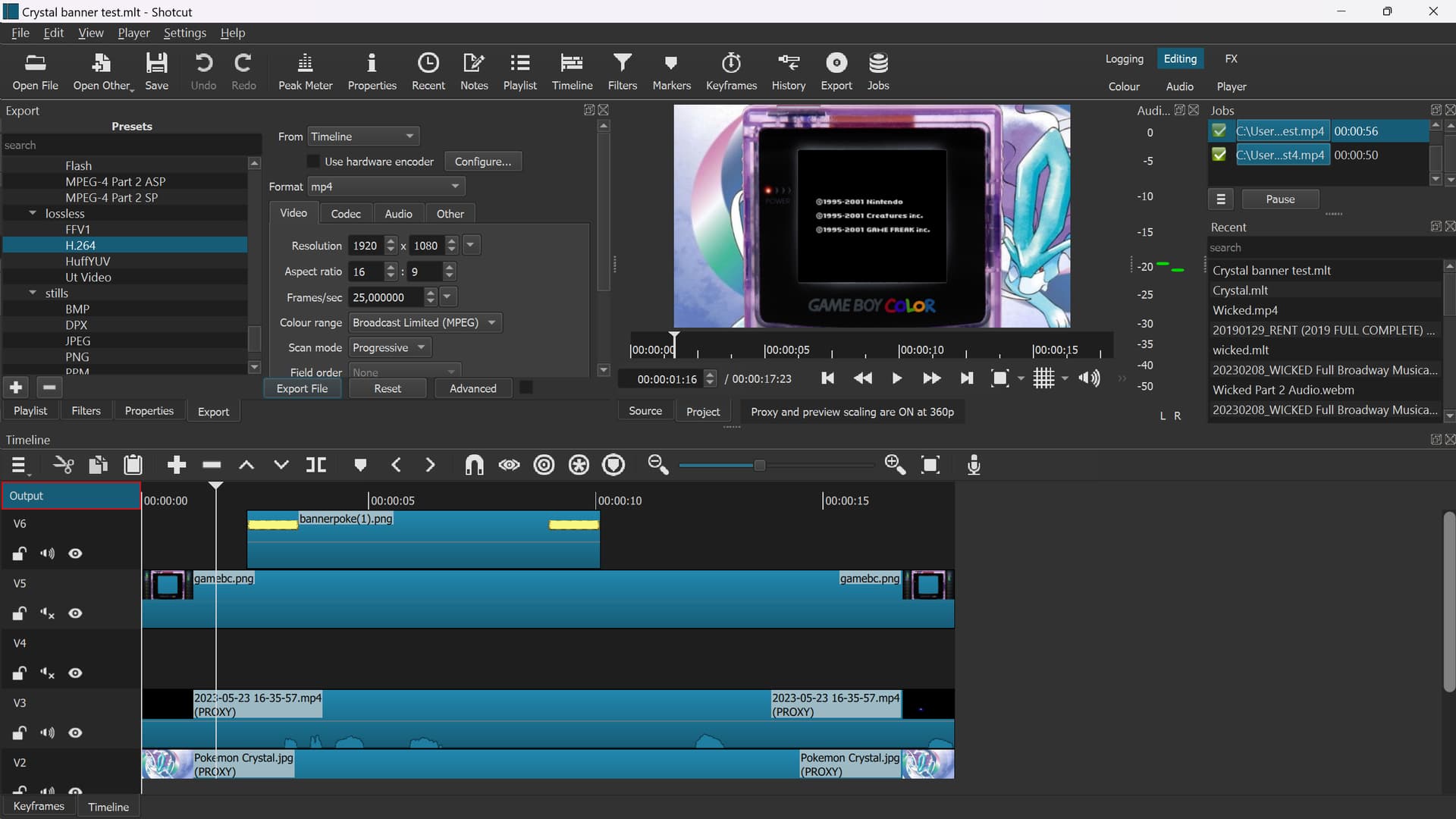Toggle timeline snapping magnet
Viewport: 1456px width, 819px height.
[x=474, y=465]
